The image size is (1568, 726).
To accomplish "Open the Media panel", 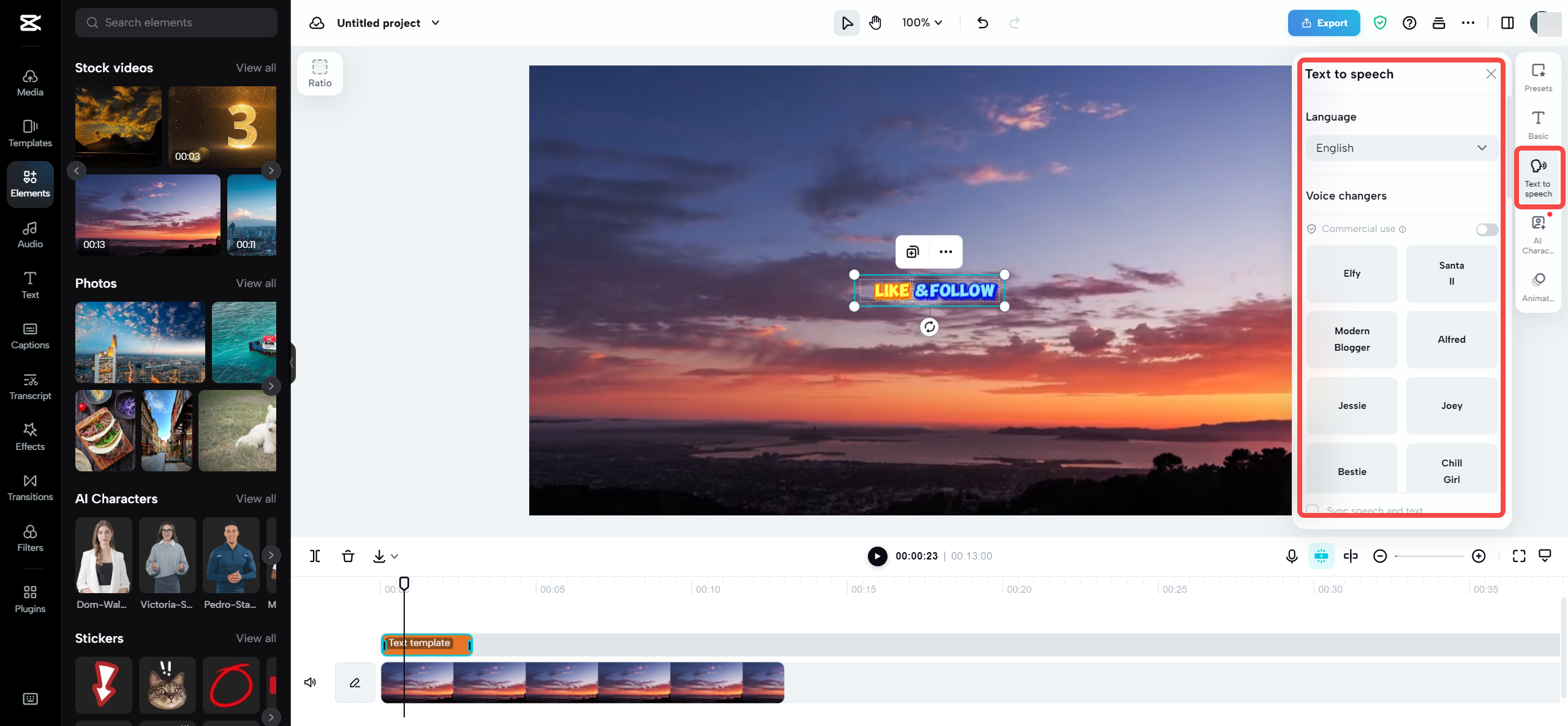I will pyautogui.click(x=29, y=83).
